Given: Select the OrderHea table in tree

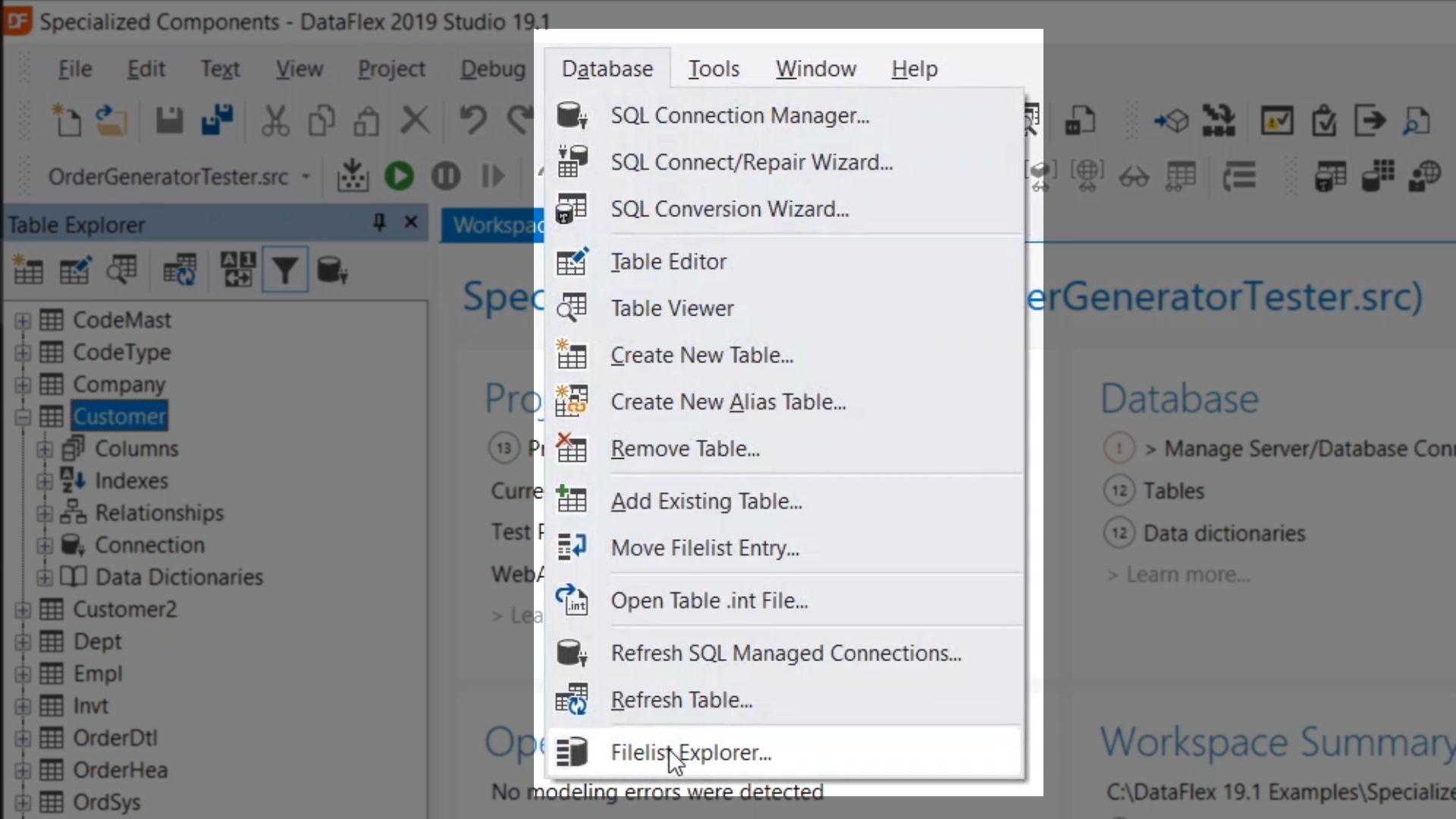Looking at the screenshot, I should tap(120, 770).
